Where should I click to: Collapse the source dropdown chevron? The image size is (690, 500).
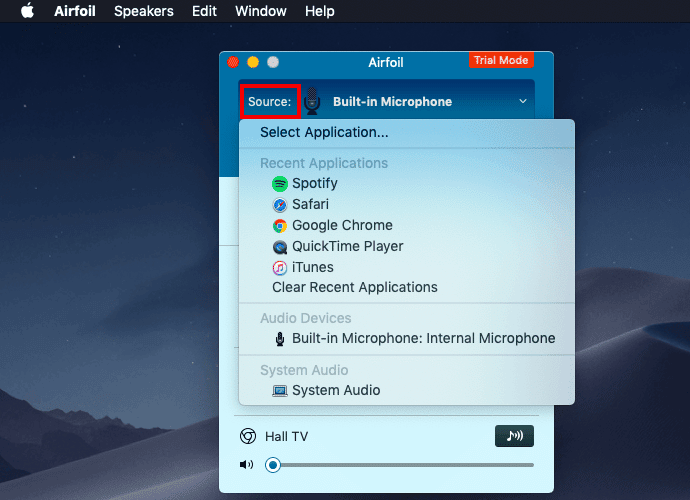[x=523, y=101]
